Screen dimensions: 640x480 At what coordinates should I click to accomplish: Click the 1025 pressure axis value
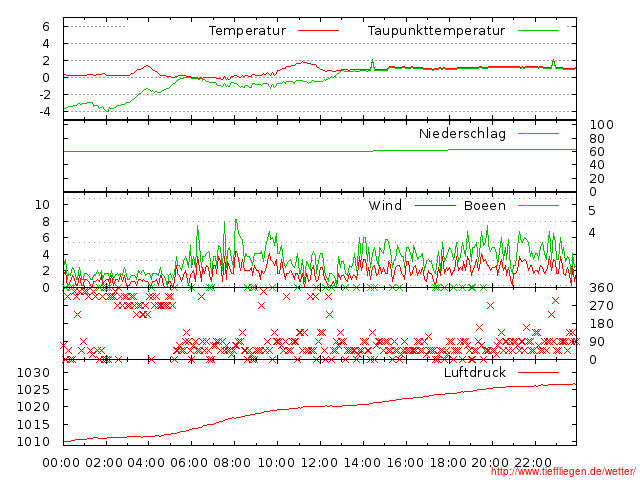[x=33, y=389]
